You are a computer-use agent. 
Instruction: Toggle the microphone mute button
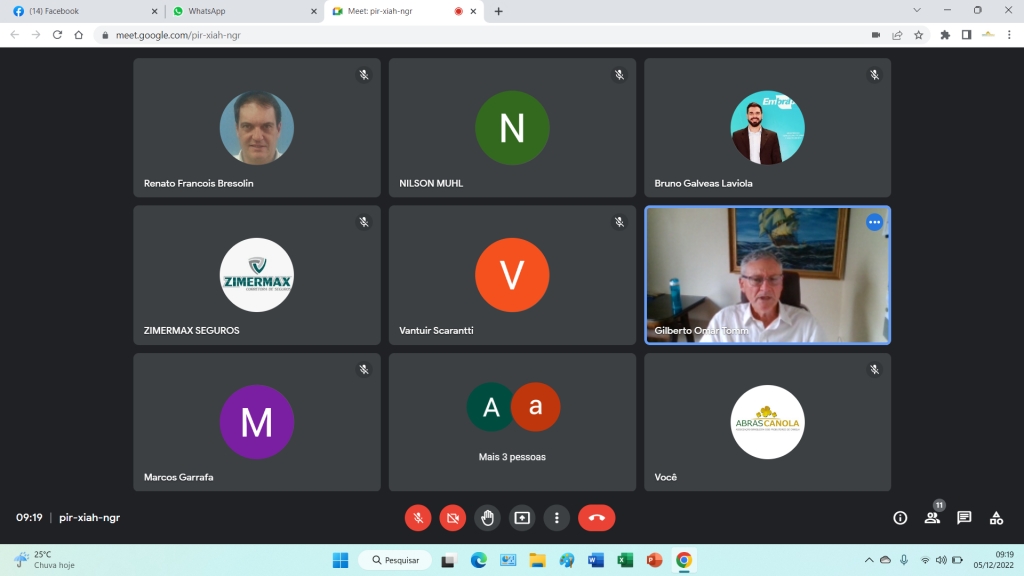coord(418,518)
